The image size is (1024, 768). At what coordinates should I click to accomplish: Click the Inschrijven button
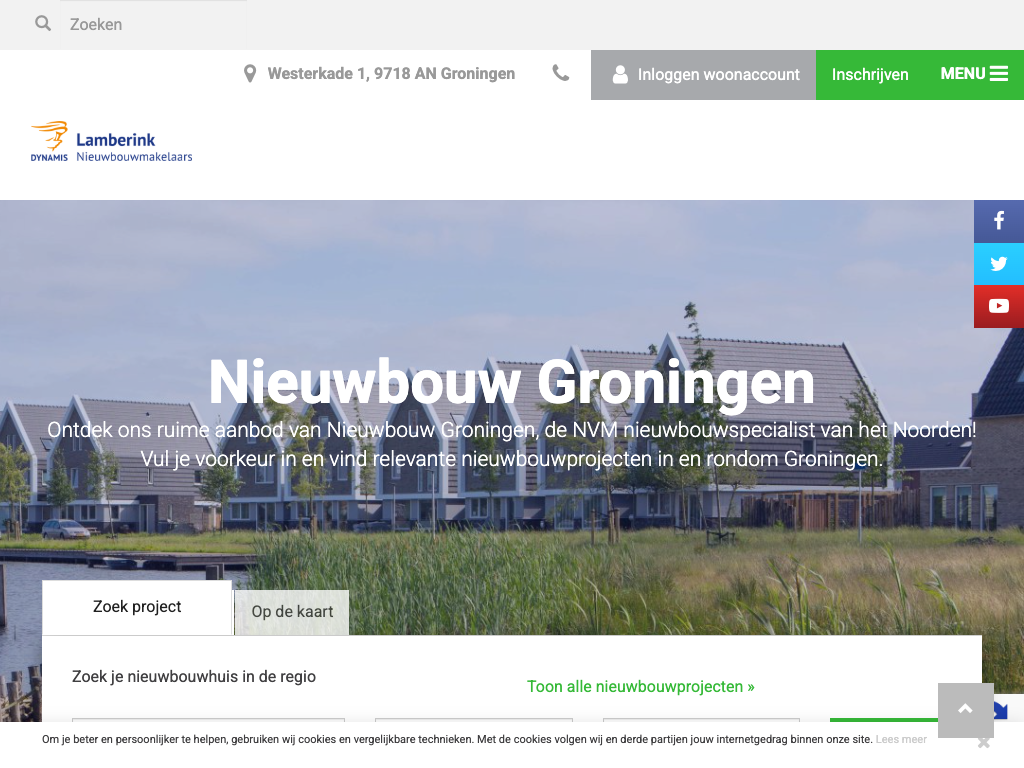tap(870, 75)
